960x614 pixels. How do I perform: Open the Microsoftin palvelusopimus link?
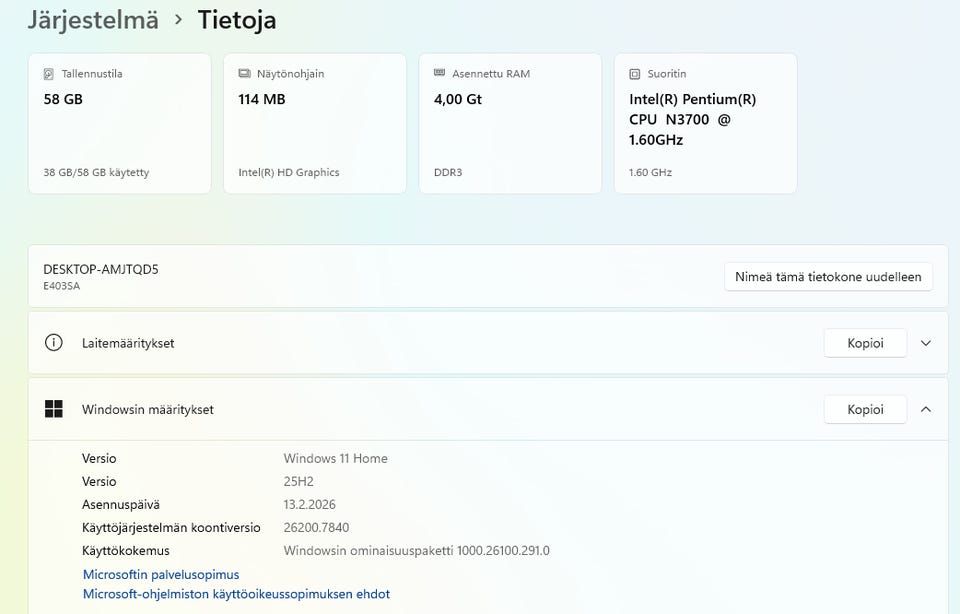161,575
